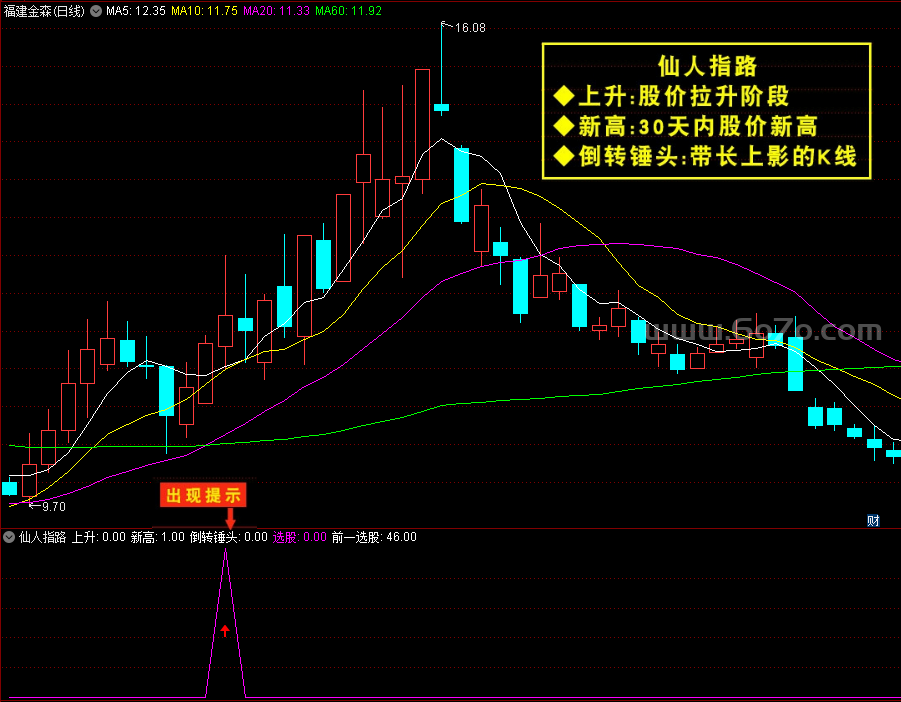Click the yellow 仙人指路 description box
The height and width of the screenshot is (702, 901).
pos(706,111)
